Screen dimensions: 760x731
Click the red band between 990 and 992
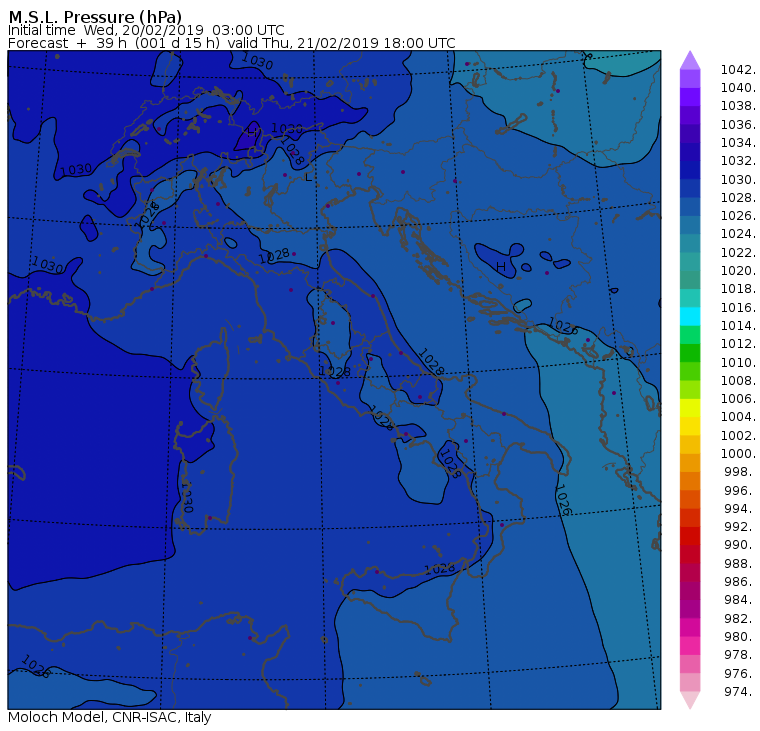690,536
